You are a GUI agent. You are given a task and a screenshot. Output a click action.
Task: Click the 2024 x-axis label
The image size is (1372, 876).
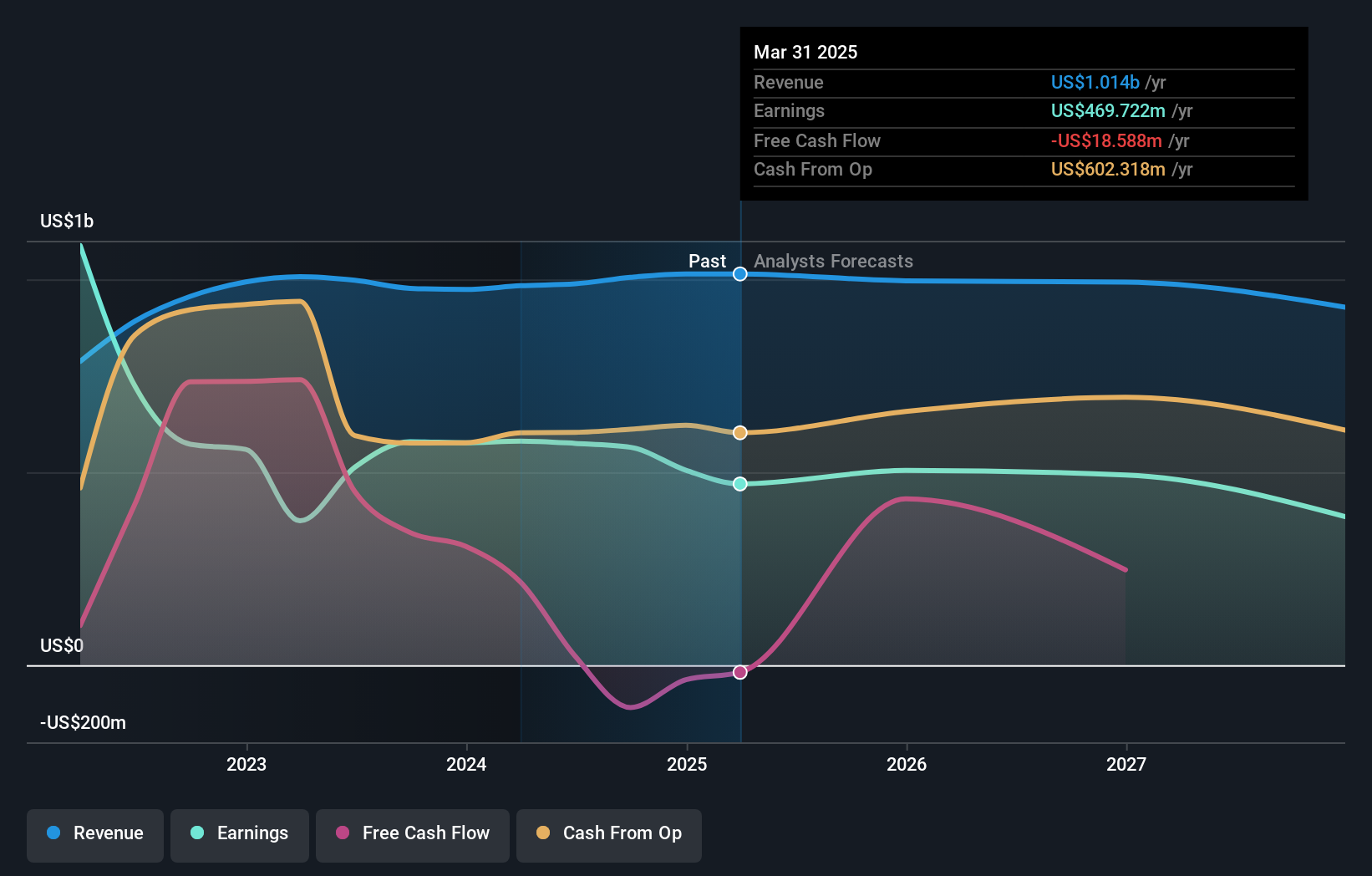[x=466, y=764]
